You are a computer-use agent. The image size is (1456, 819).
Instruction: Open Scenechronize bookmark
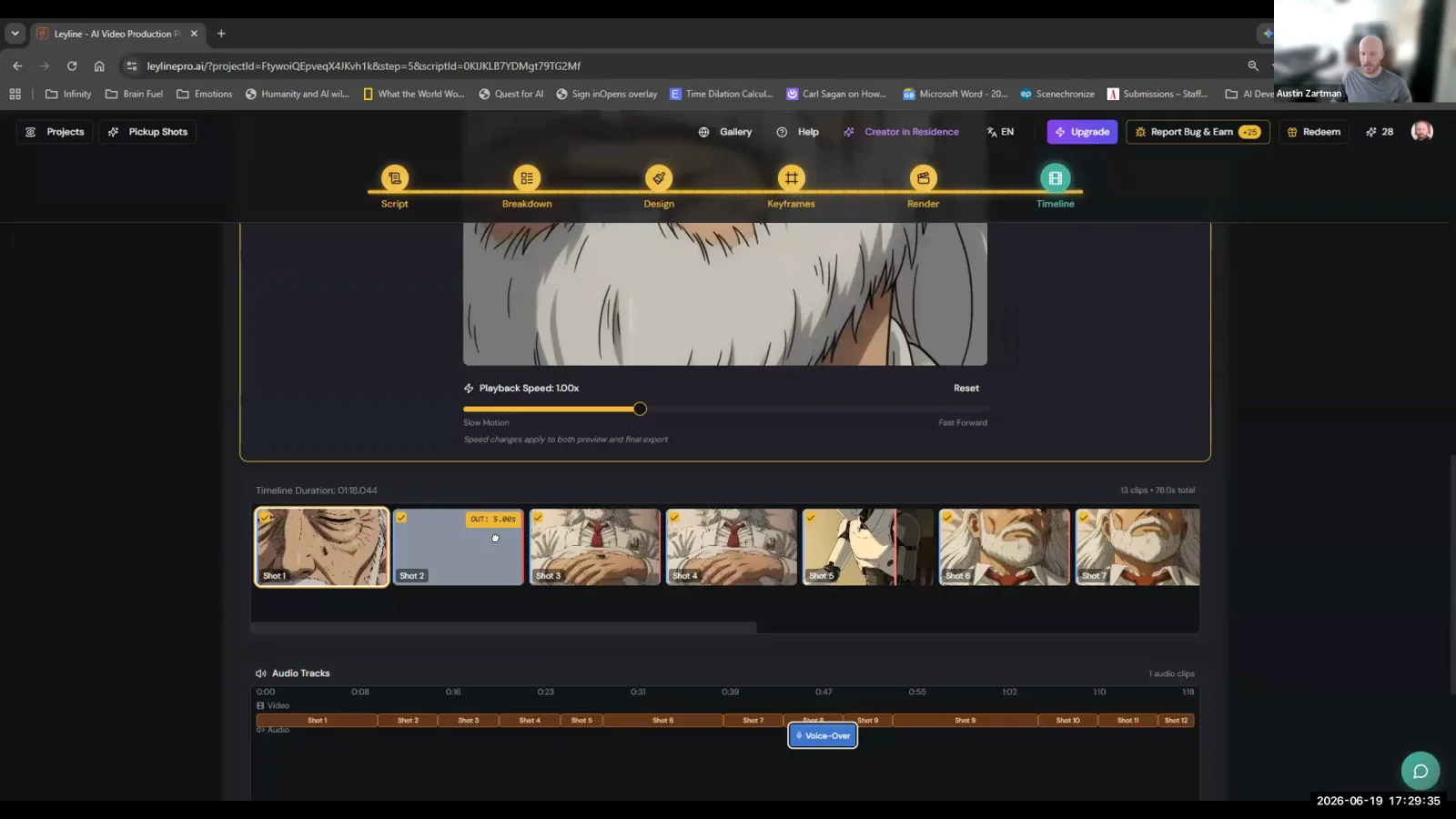pyautogui.click(x=1057, y=94)
